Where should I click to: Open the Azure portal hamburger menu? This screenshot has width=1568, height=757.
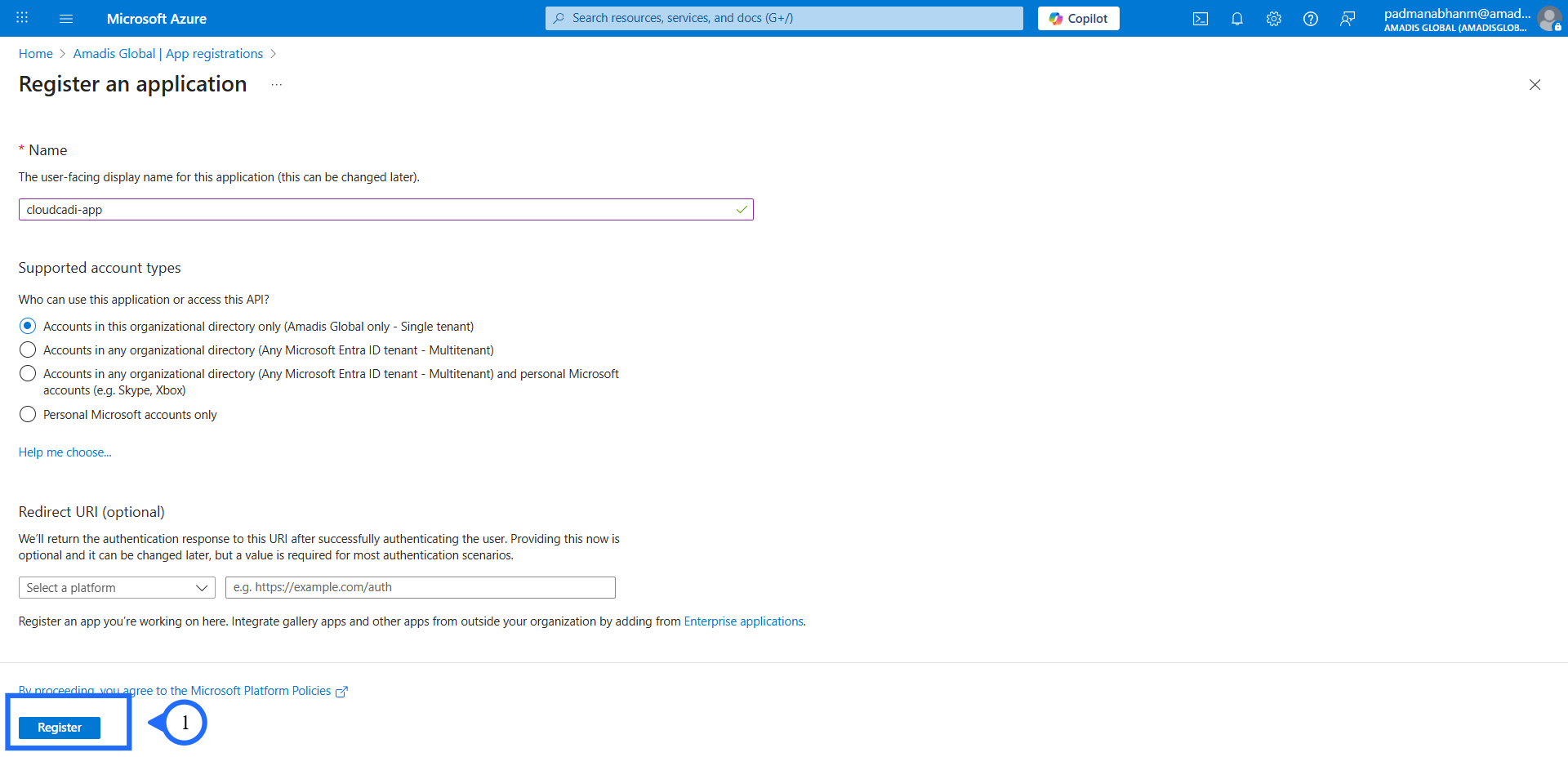click(66, 18)
